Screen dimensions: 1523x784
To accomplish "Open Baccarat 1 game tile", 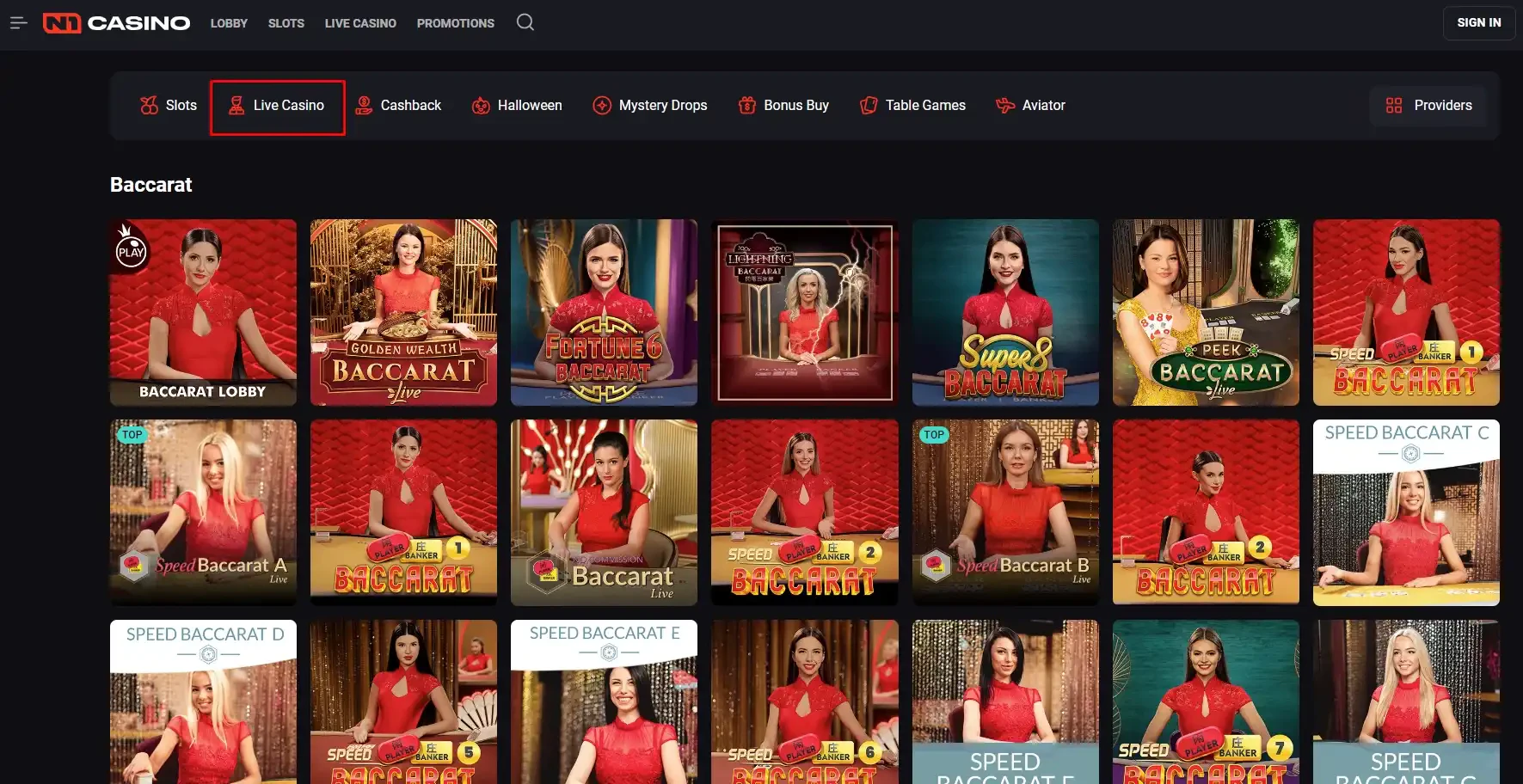I will tap(403, 513).
